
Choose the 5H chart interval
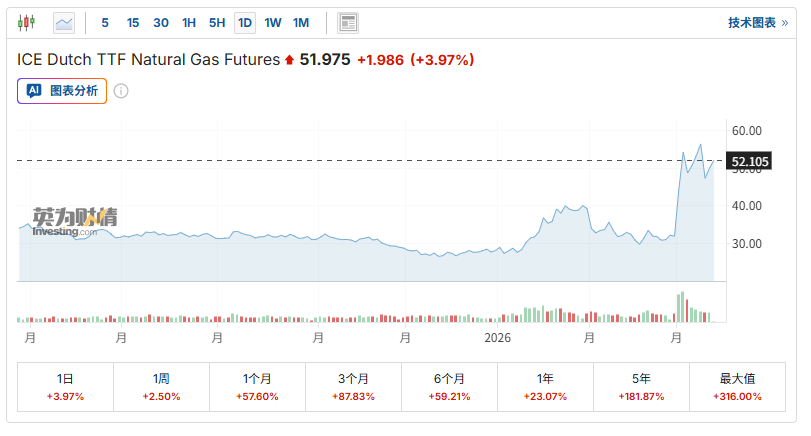pos(217,22)
